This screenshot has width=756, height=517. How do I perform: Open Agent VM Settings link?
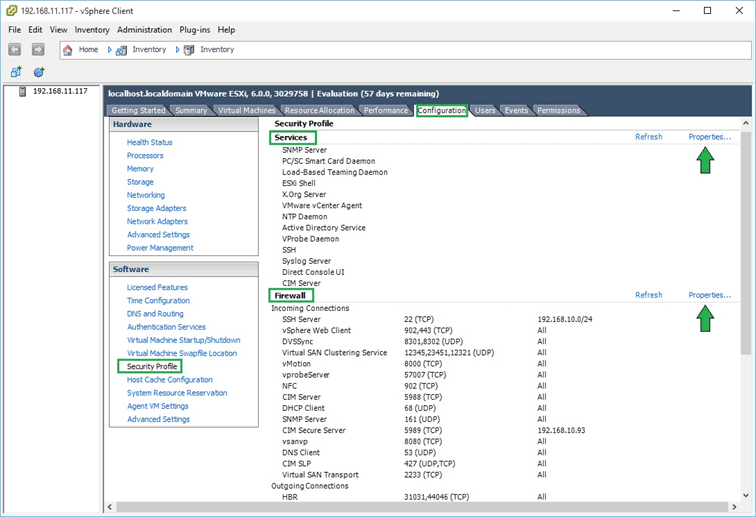tap(158, 406)
